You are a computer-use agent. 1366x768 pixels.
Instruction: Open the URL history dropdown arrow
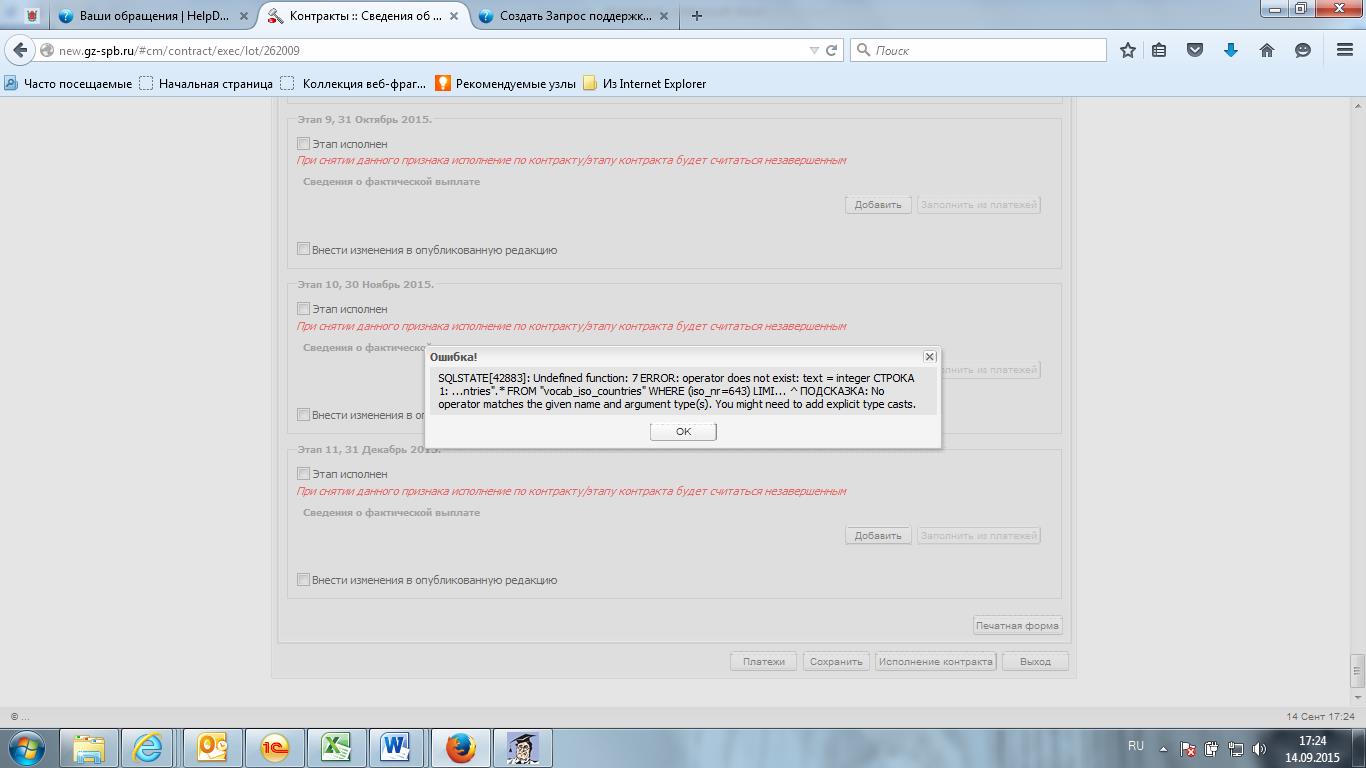coord(814,50)
